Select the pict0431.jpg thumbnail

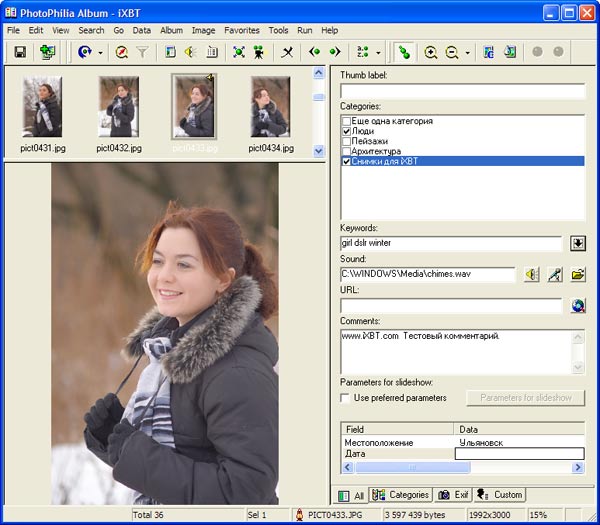pyautogui.click(x=42, y=107)
